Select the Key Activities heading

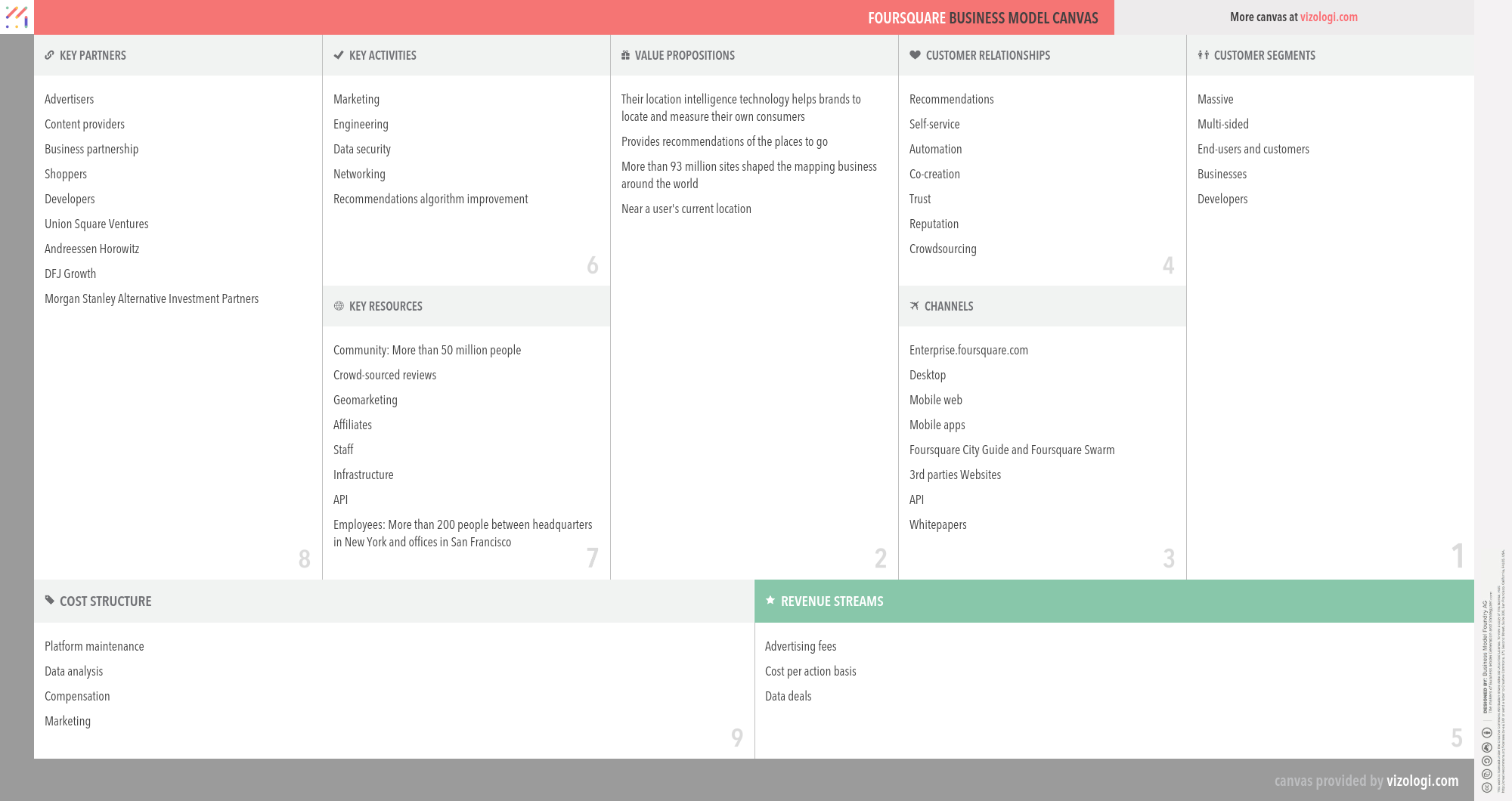coord(383,55)
